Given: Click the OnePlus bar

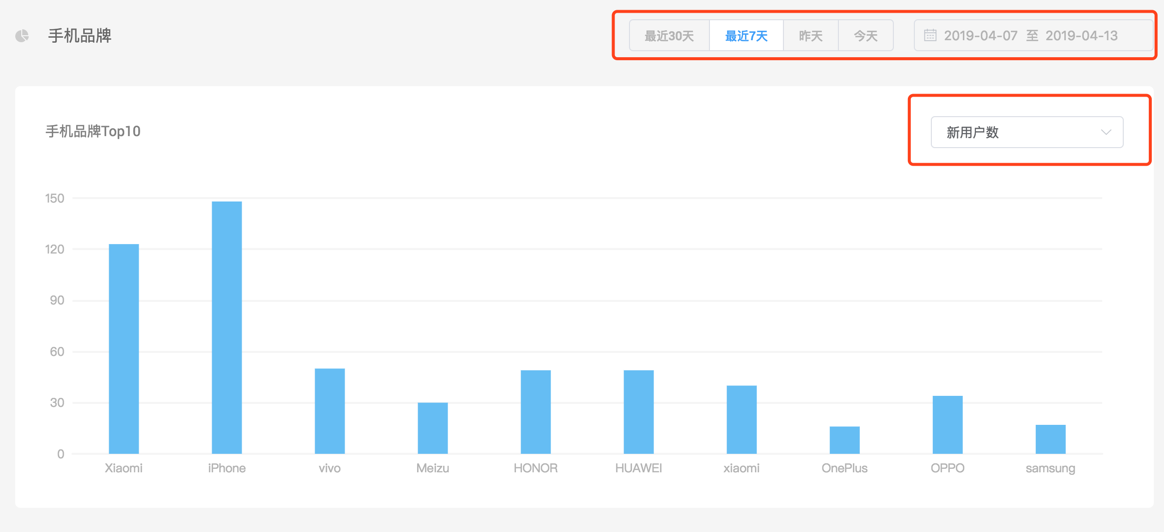Looking at the screenshot, I should coord(845,440).
